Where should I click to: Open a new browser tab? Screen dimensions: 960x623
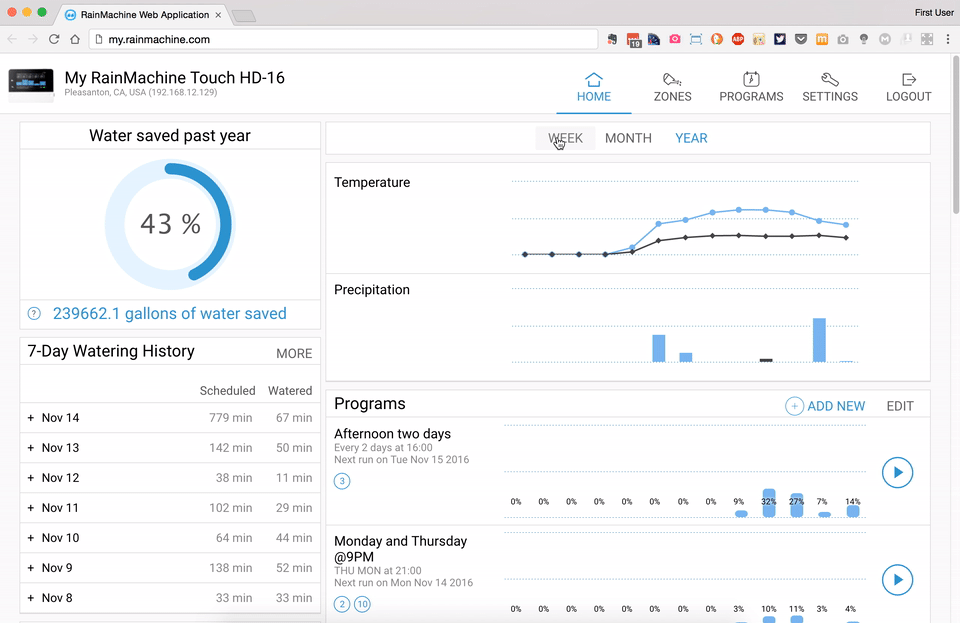244,16
